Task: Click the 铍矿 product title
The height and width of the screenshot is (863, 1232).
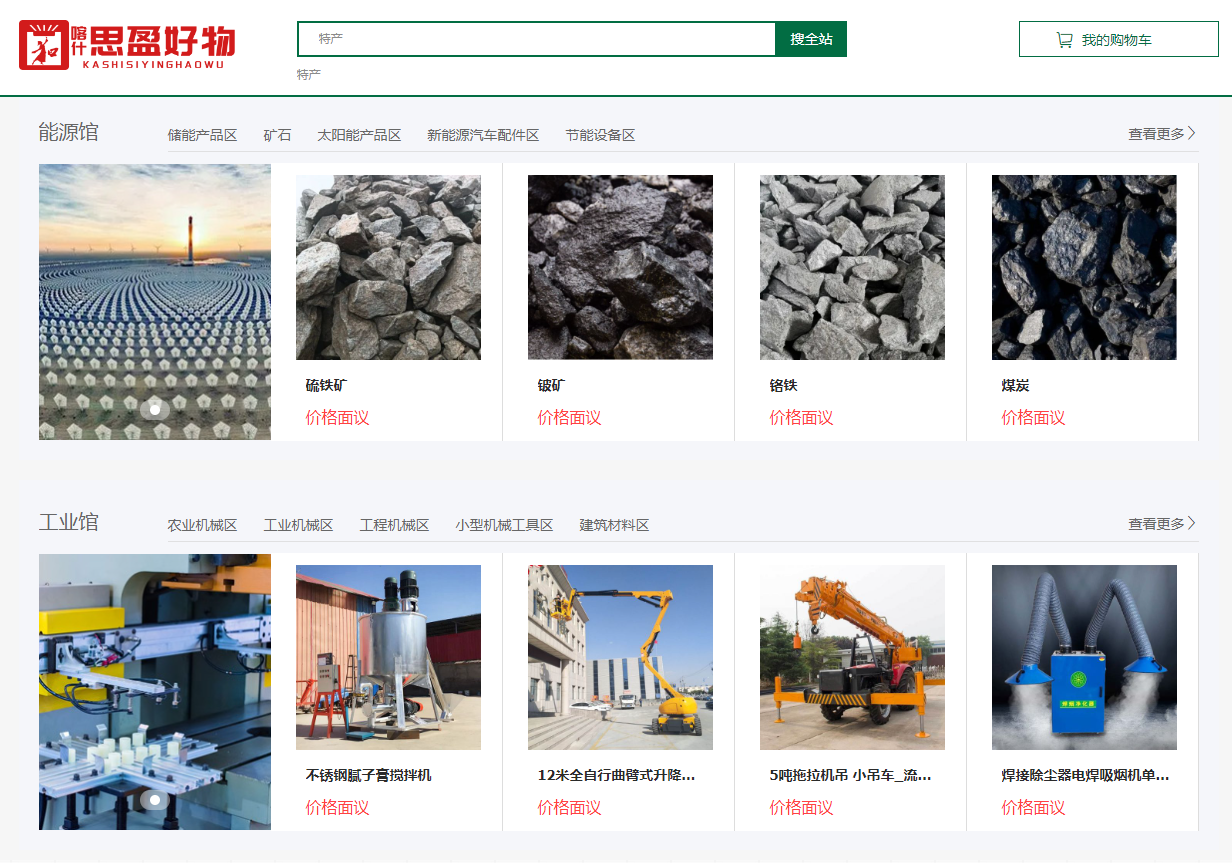Action: tap(551, 385)
